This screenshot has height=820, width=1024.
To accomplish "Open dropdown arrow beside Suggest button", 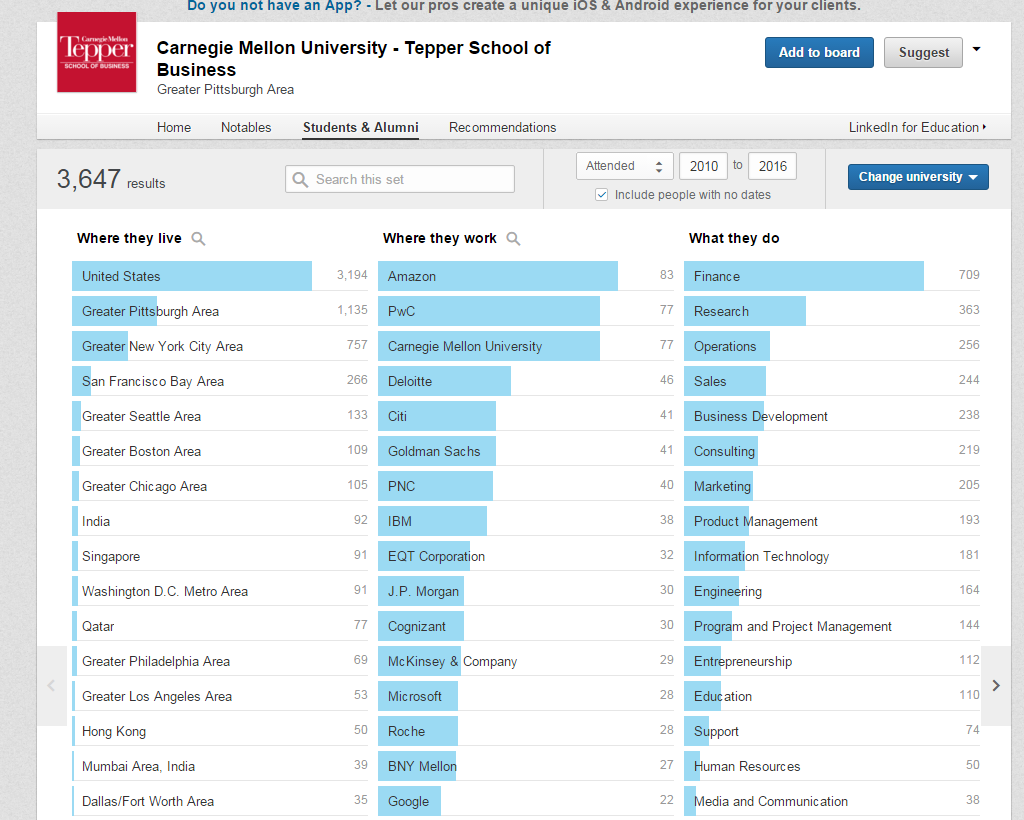I will [977, 50].
